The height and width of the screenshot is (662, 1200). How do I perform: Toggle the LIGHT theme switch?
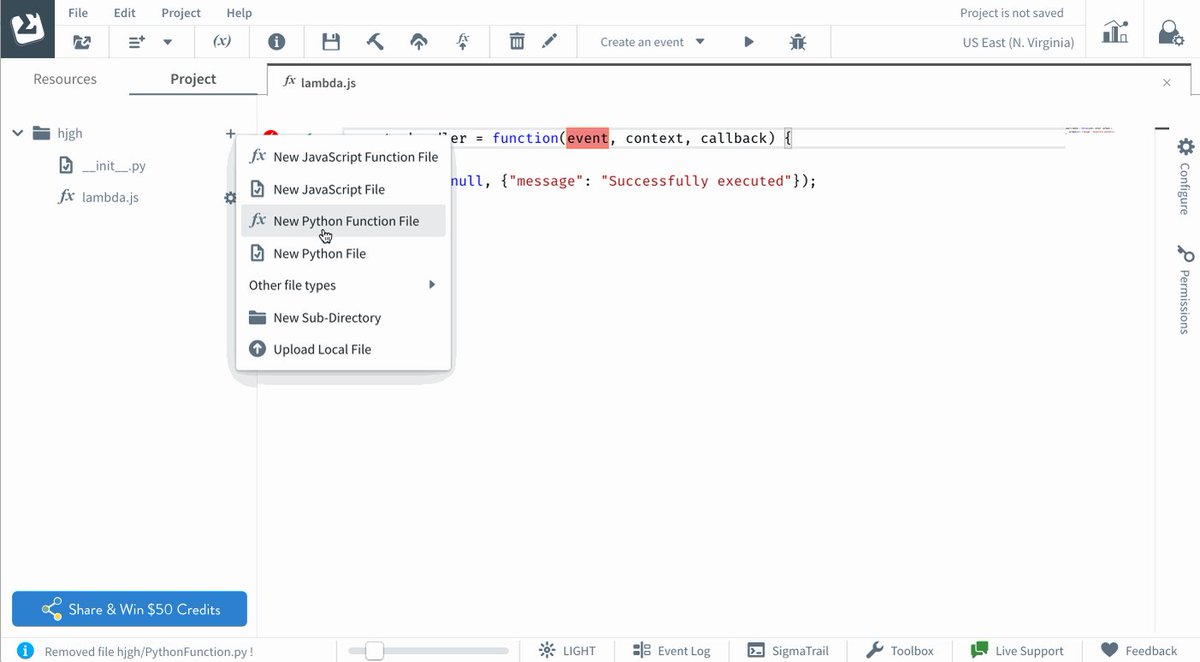click(567, 650)
